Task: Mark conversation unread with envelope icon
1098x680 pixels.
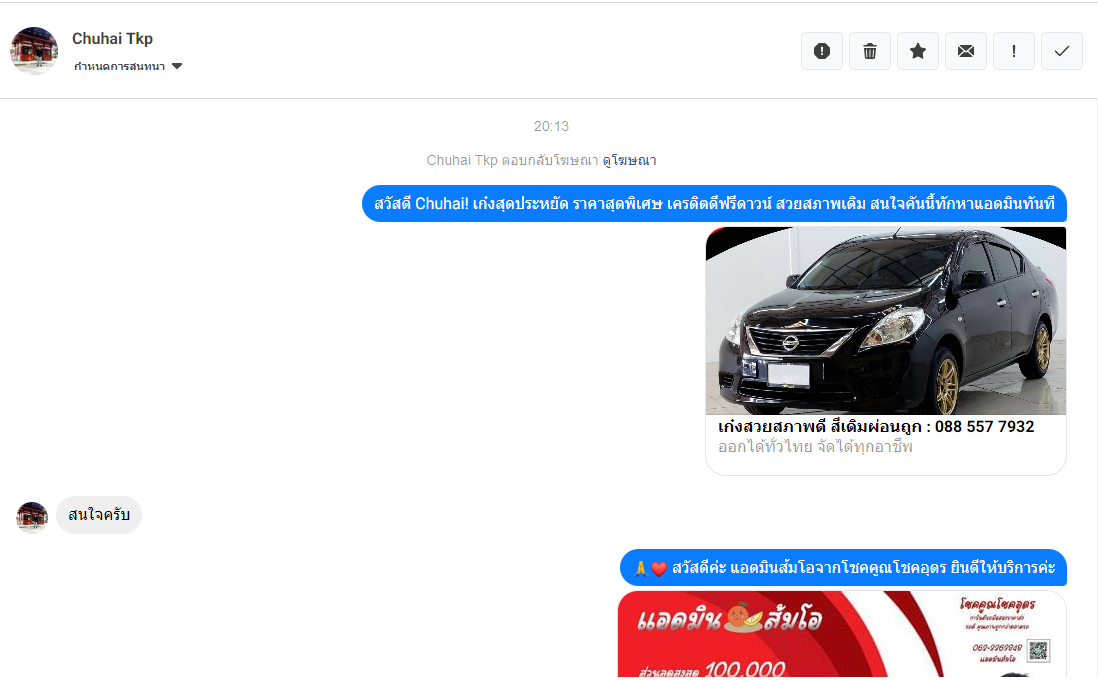Action: 966,51
